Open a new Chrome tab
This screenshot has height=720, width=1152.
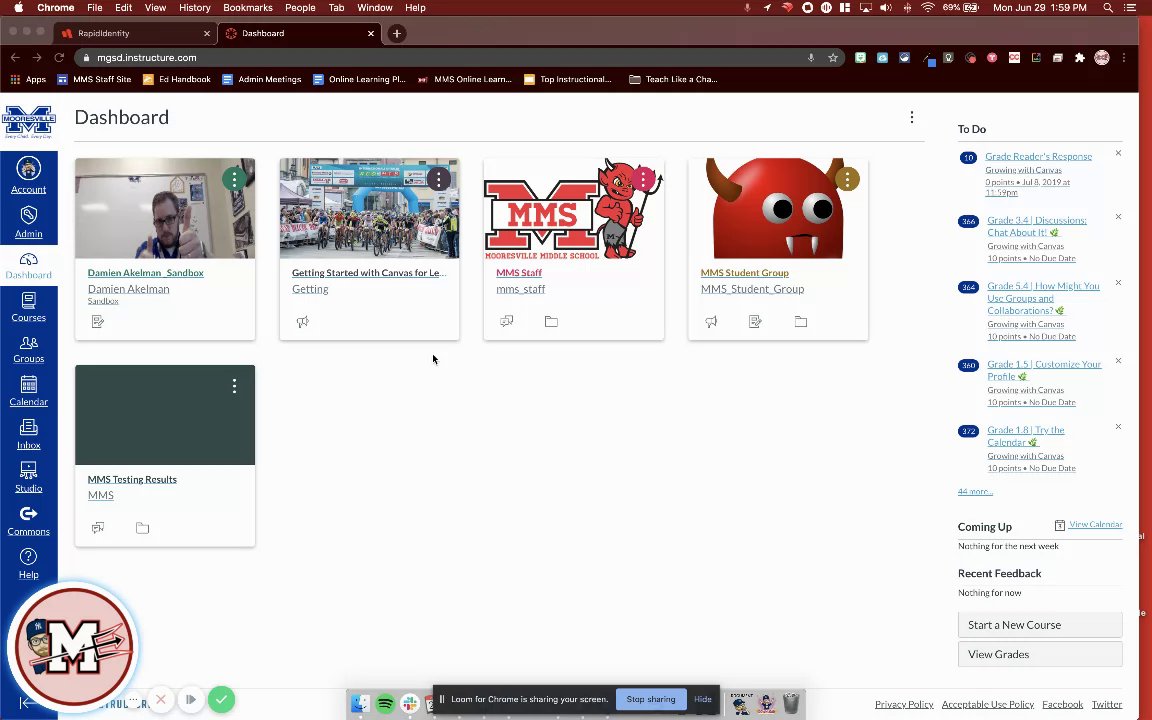[397, 33]
